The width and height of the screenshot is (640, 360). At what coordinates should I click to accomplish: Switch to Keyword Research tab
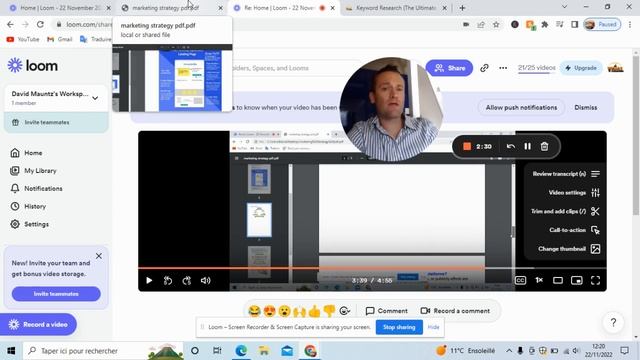click(396, 8)
